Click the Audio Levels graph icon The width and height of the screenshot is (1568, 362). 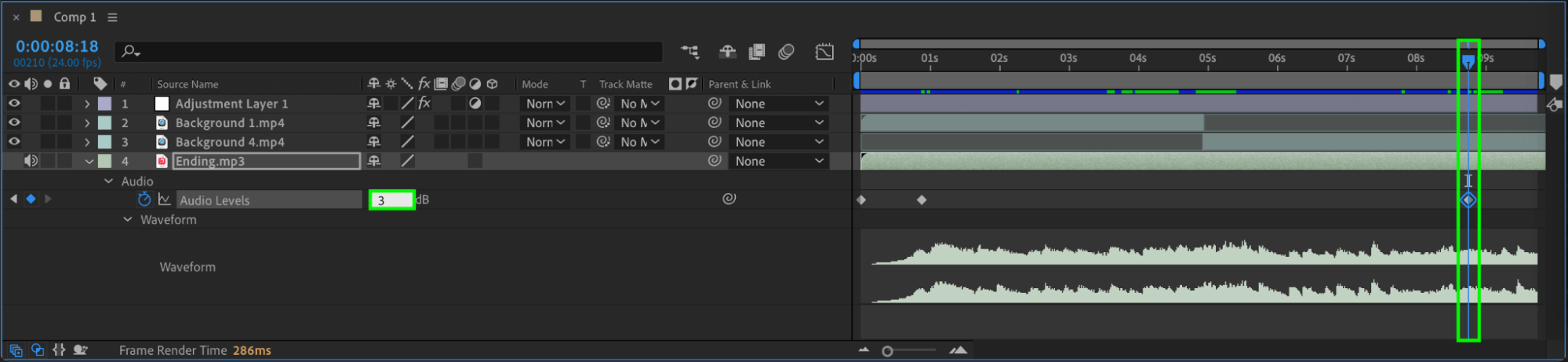[165, 199]
